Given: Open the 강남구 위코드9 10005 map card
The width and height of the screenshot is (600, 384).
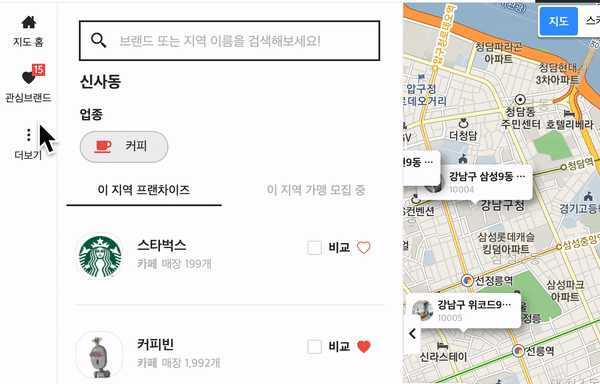Looking at the screenshot, I should 463,311.
